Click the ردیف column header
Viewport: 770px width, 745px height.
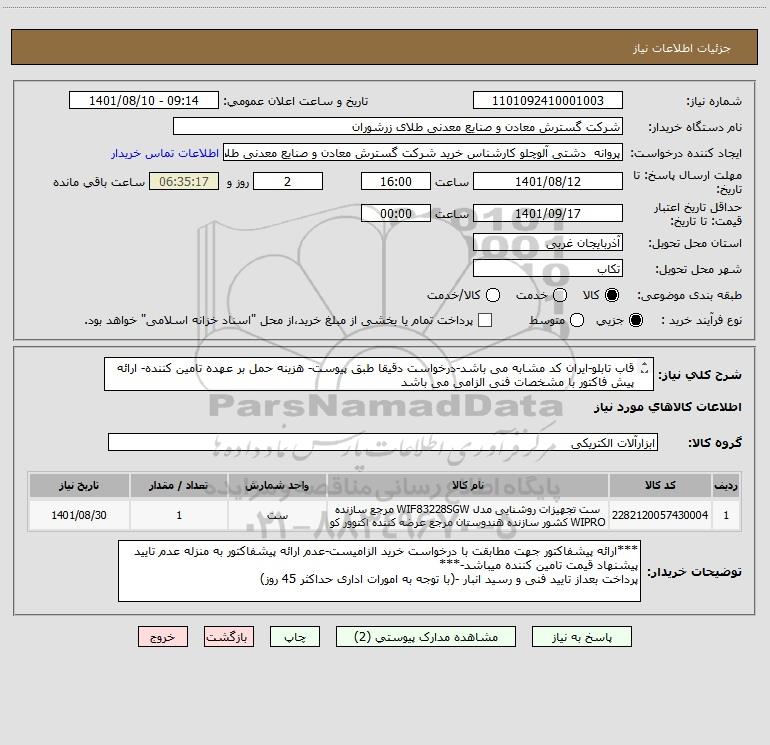(726, 485)
